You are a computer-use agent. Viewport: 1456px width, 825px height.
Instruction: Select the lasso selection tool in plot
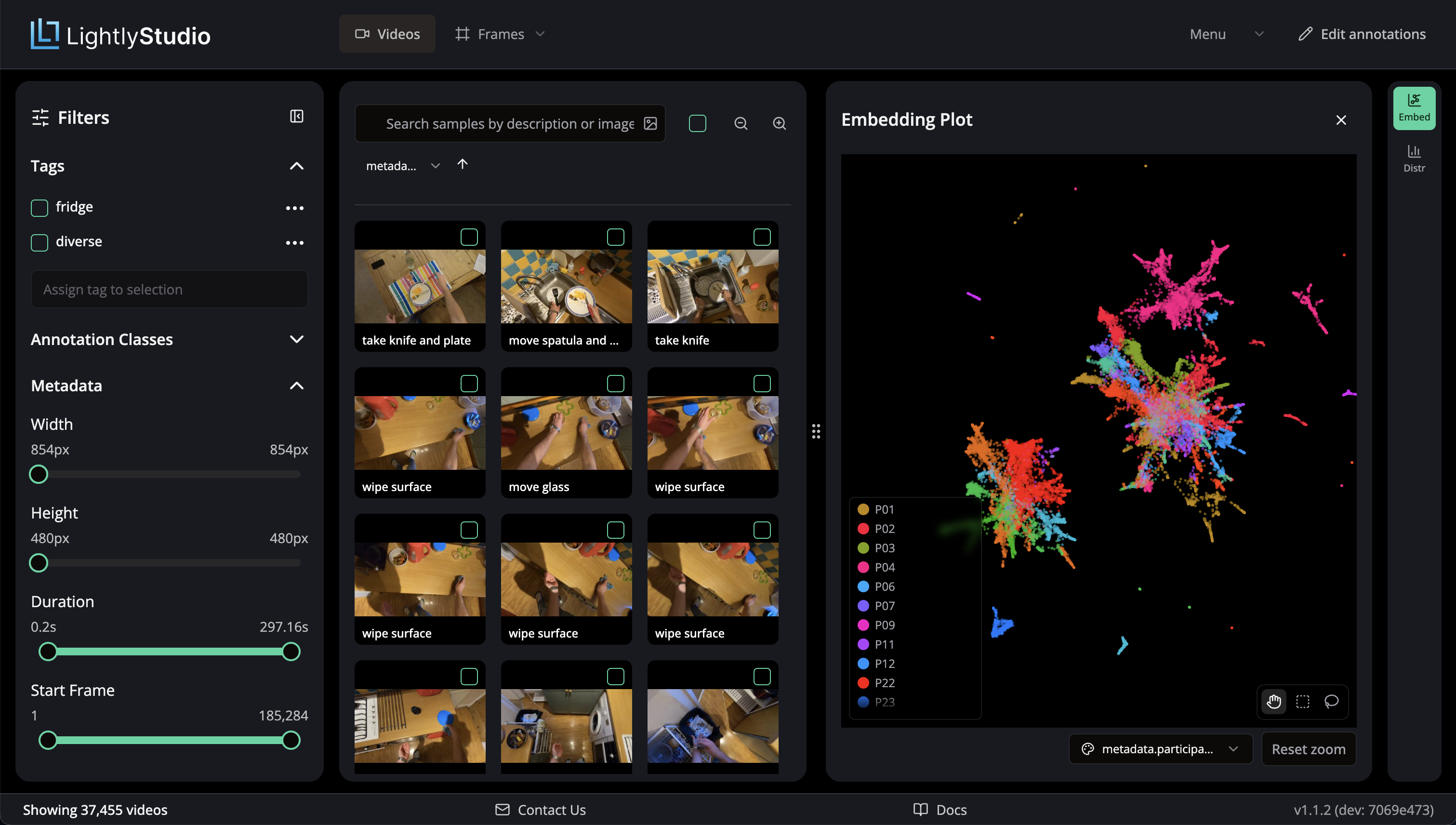[1331, 702]
